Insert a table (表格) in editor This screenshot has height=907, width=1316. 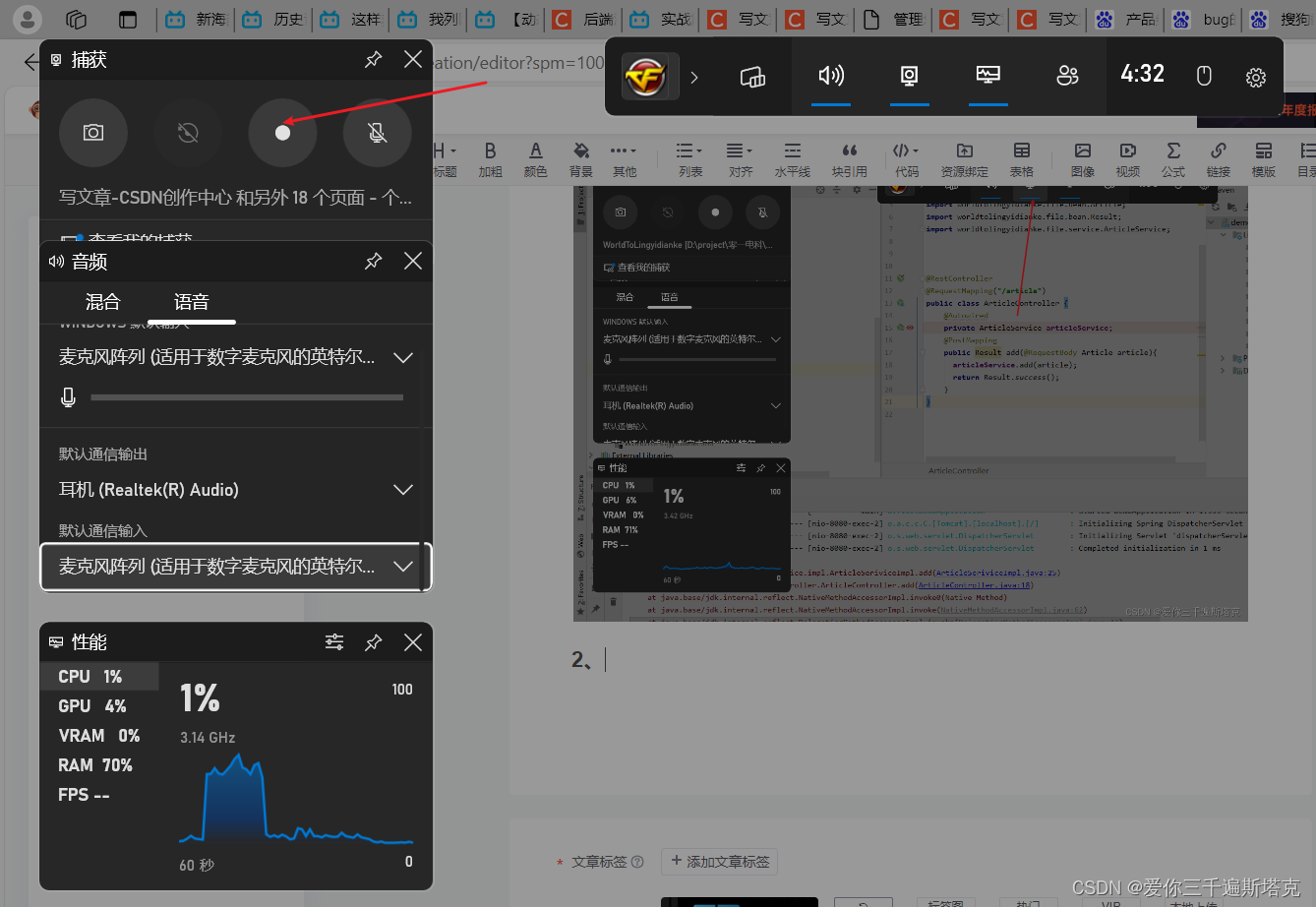click(1022, 159)
